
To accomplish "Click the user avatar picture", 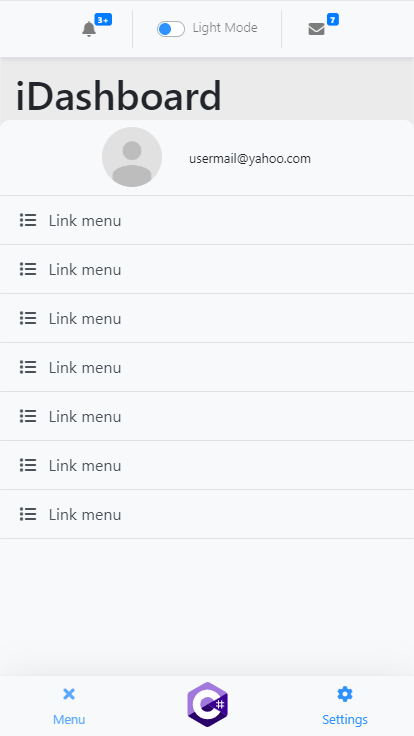I will [132, 157].
